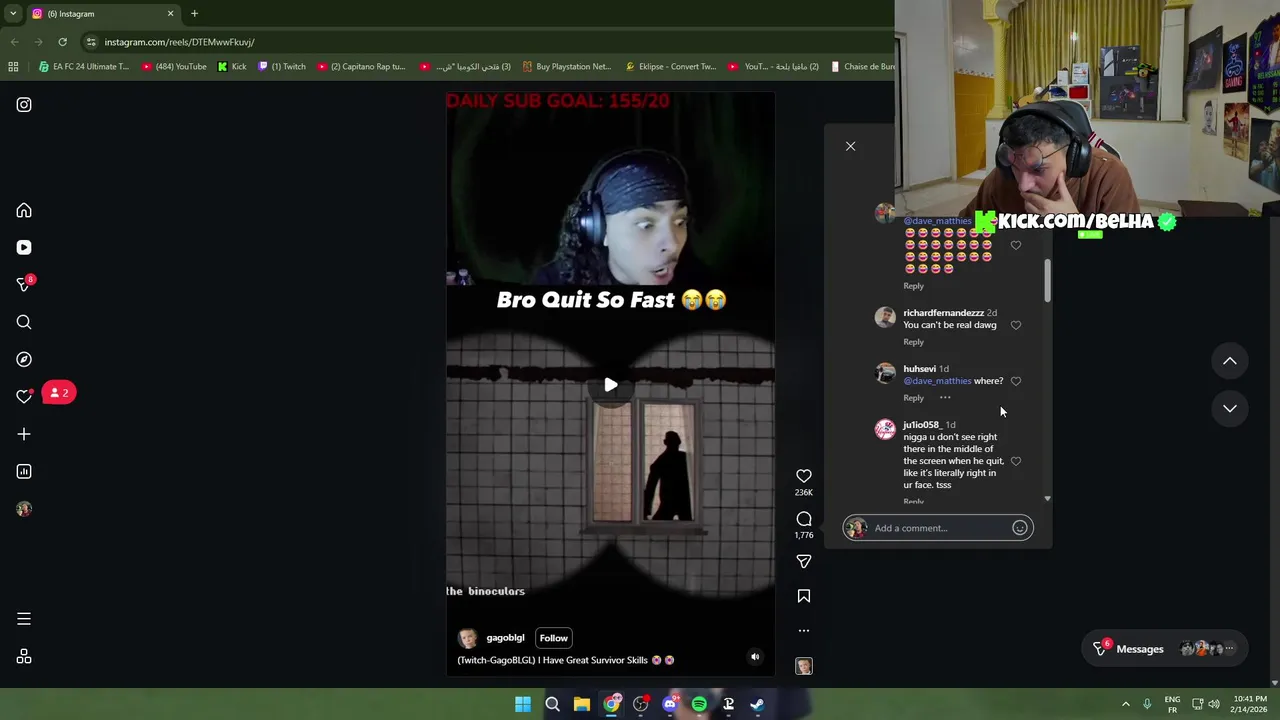Open a new browser tab
1280x720 pixels.
194,14
